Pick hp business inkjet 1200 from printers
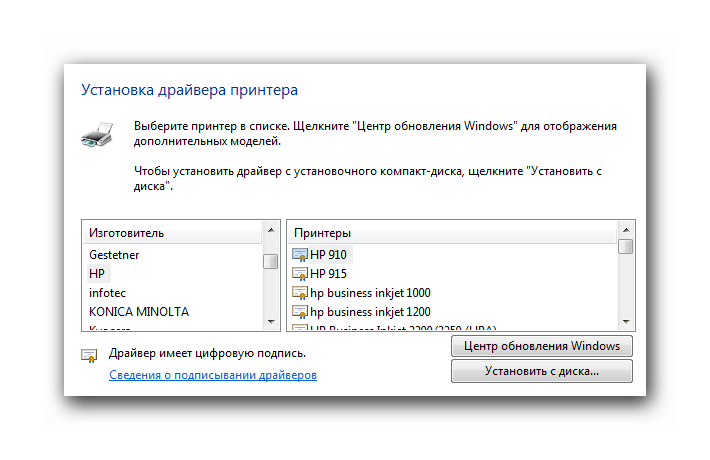710x460 pixels. [x=370, y=312]
